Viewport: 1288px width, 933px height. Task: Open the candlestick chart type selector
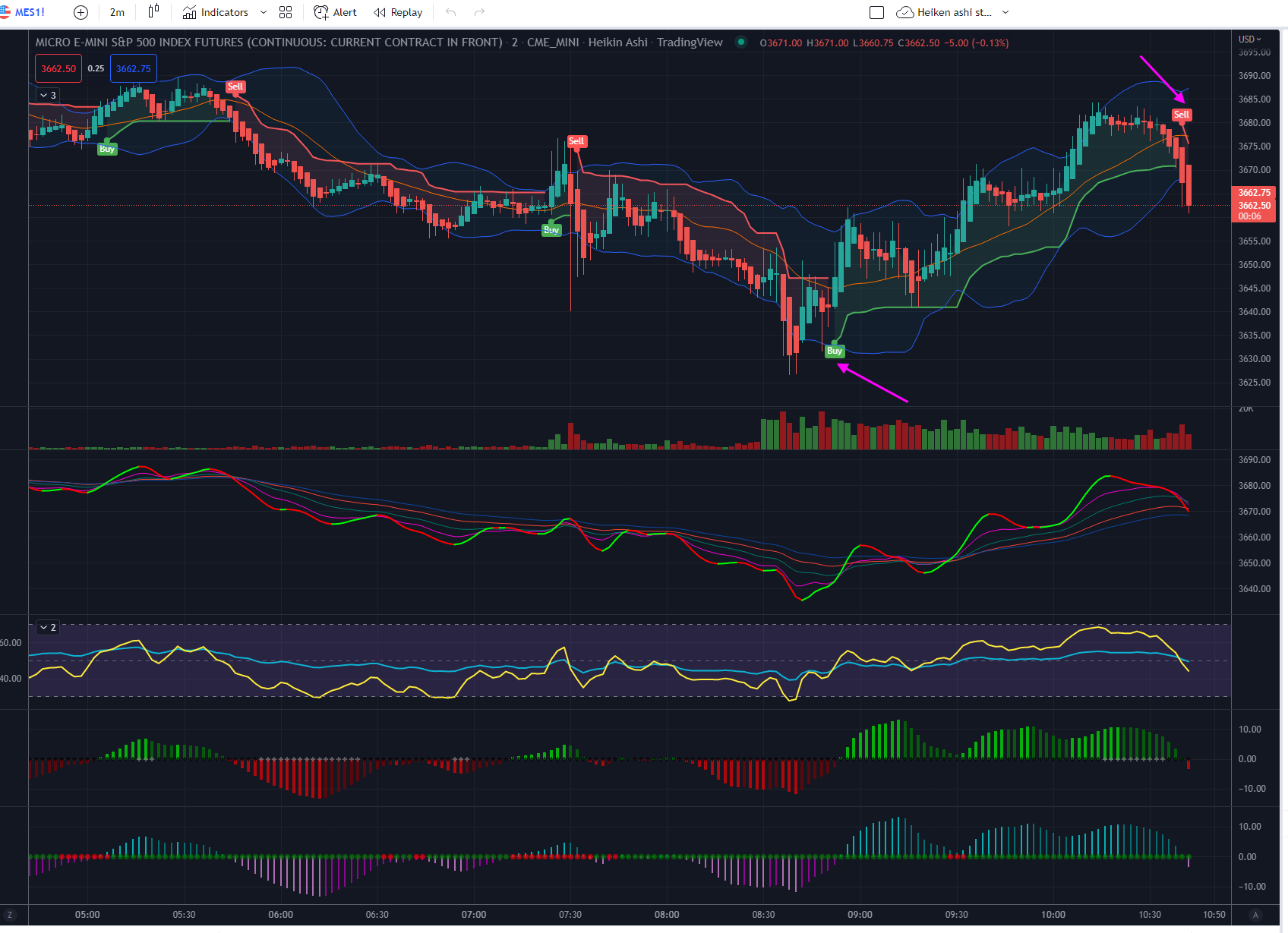153,12
